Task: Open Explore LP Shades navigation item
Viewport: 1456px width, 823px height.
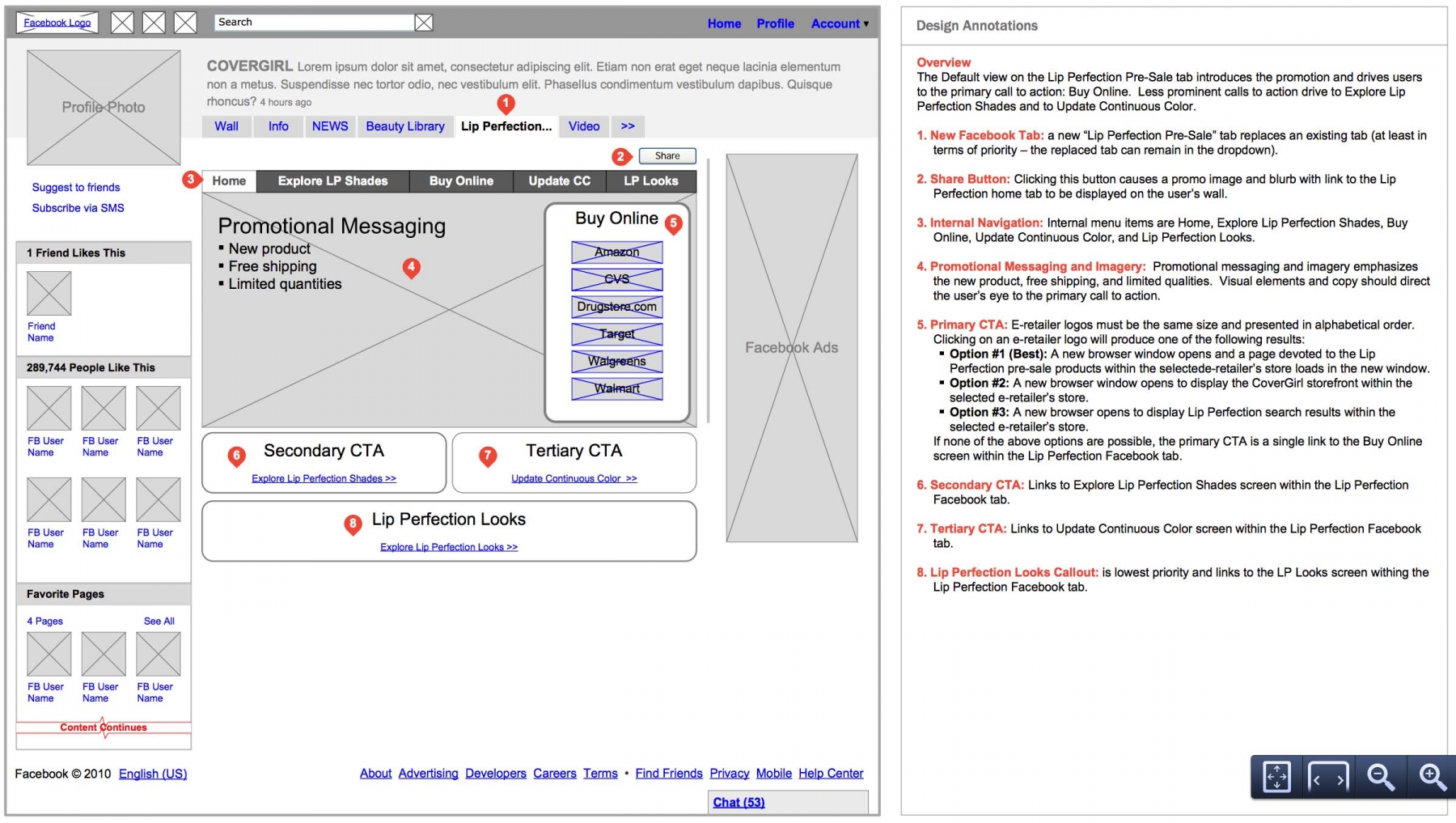Action: tap(333, 181)
